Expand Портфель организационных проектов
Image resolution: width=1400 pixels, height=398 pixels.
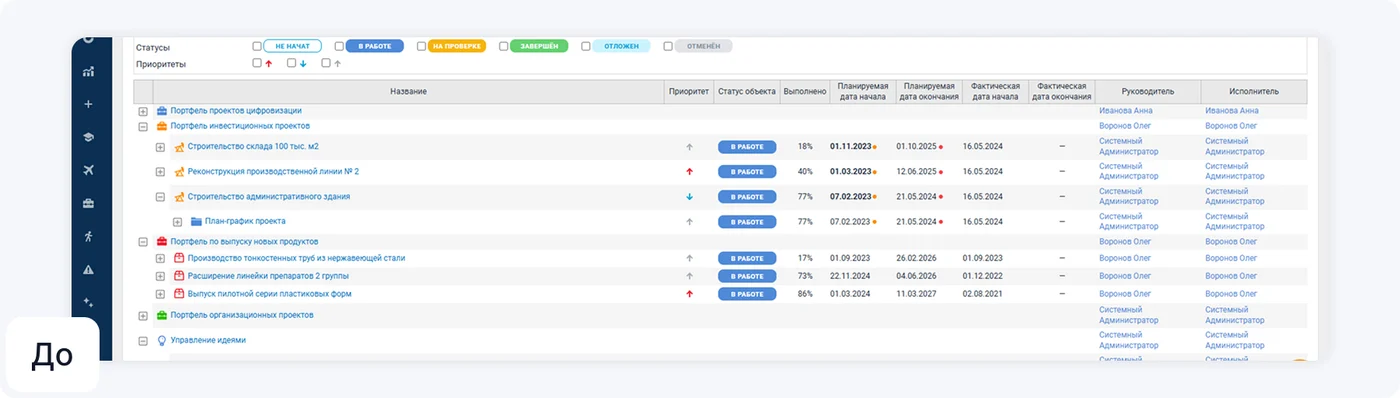pos(143,315)
